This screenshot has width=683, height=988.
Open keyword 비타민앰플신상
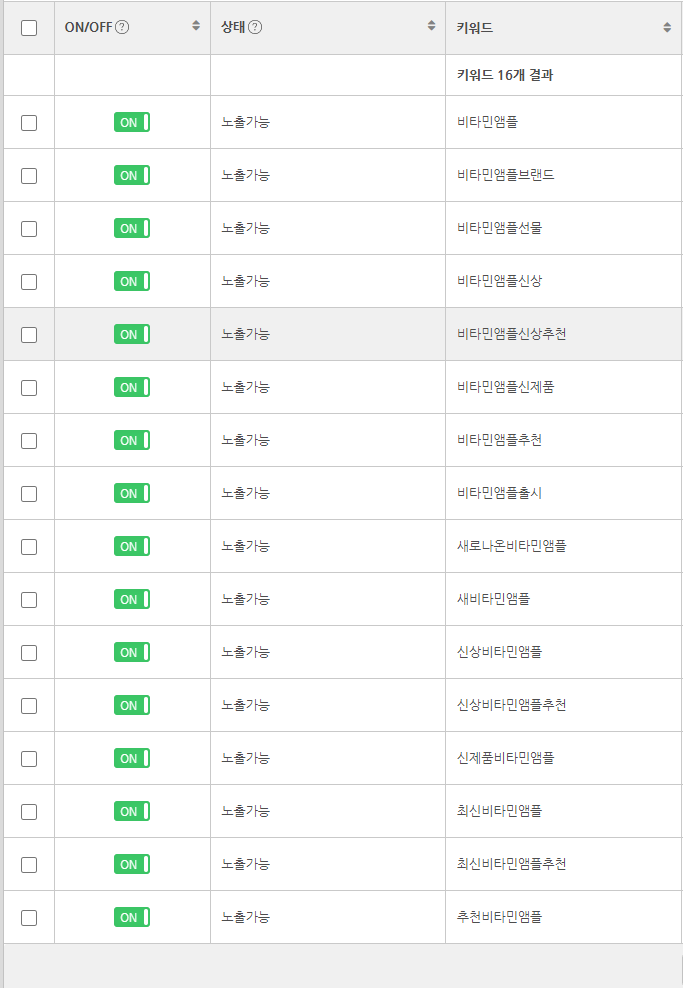[x=499, y=281]
